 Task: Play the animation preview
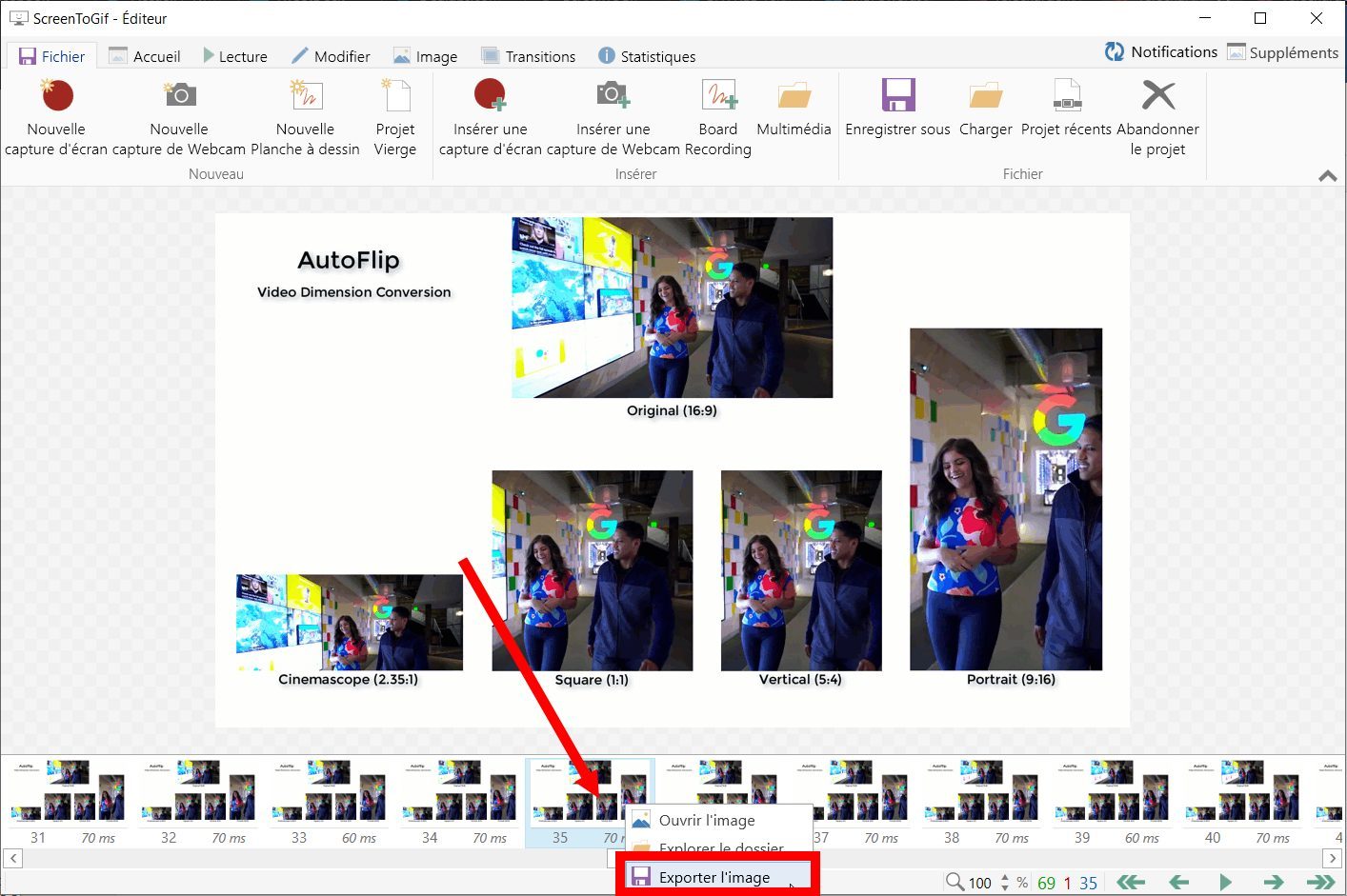(x=1226, y=882)
